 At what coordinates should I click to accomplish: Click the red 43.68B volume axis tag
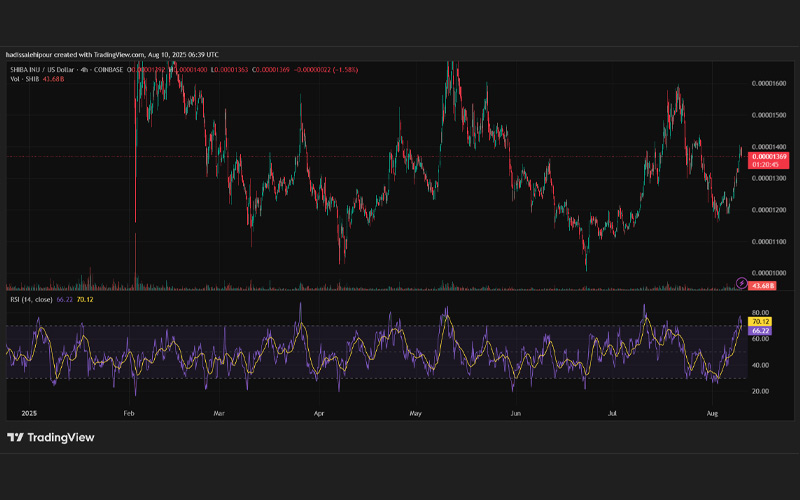(x=762, y=286)
